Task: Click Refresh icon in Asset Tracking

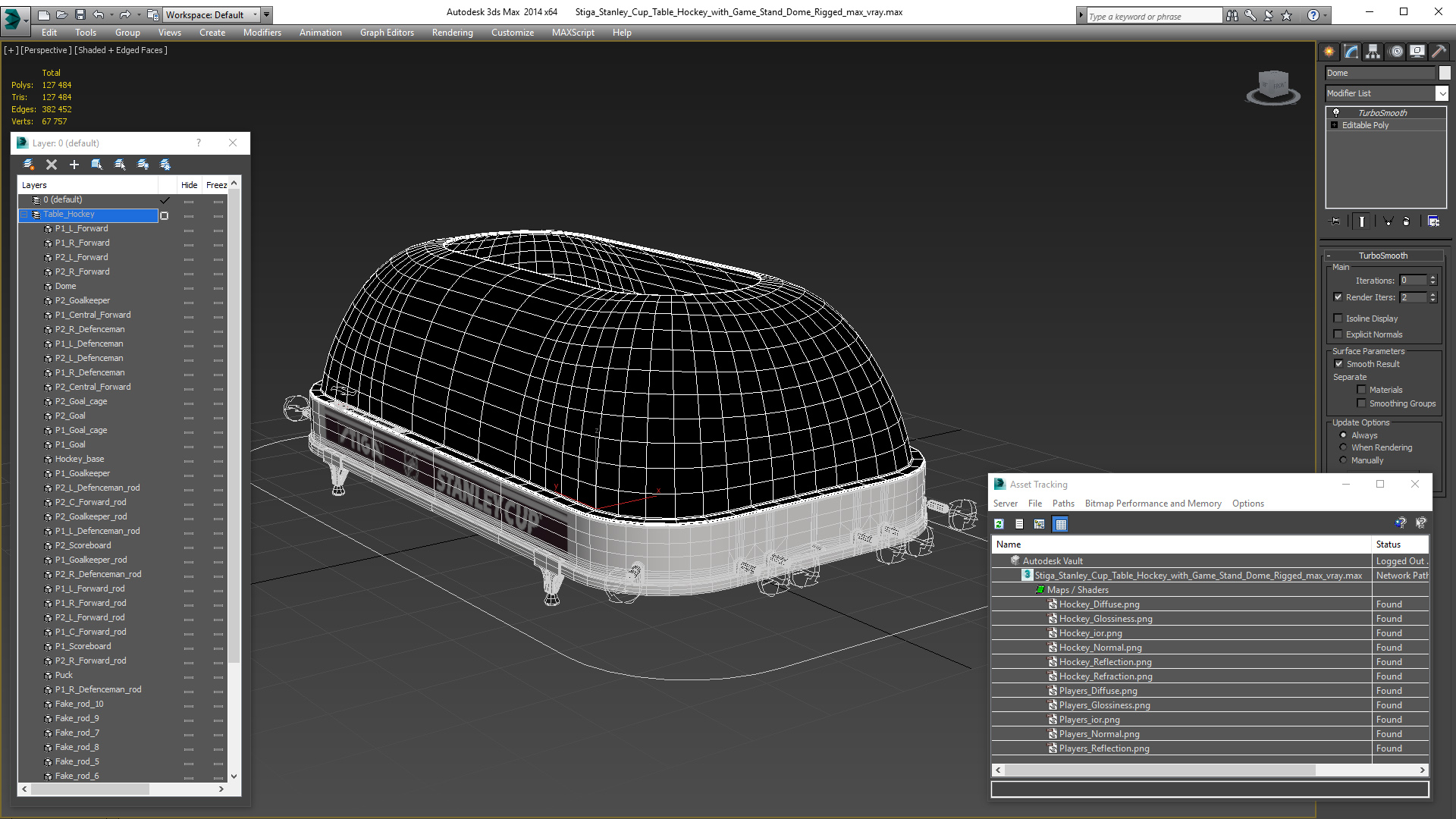Action: click(x=999, y=524)
